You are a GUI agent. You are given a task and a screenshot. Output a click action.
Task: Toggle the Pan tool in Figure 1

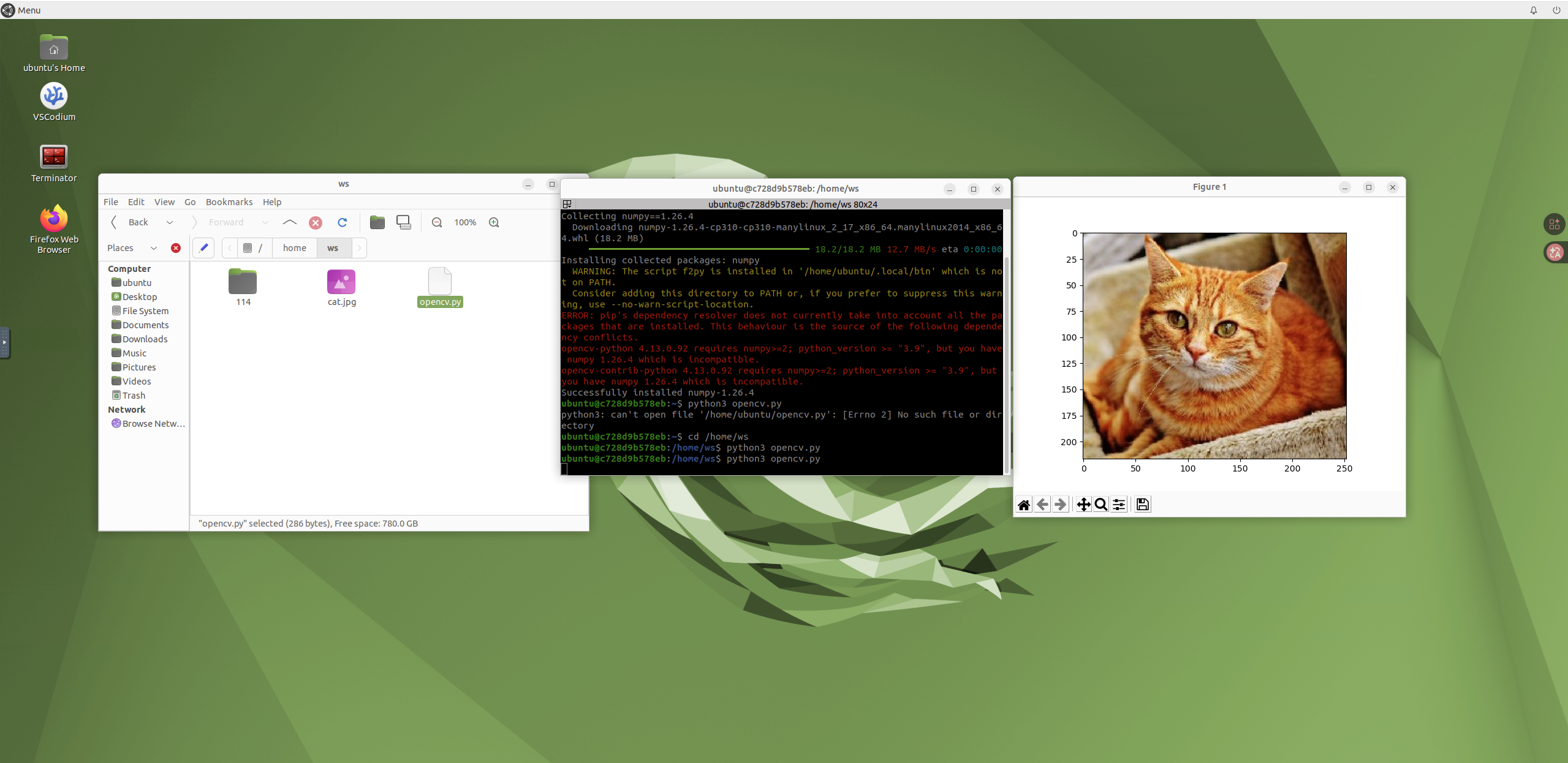pyautogui.click(x=1083, y=505)
